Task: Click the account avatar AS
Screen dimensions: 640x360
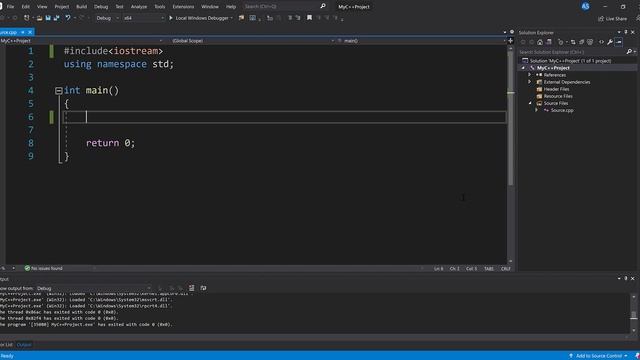Action: tap(585, 6)
